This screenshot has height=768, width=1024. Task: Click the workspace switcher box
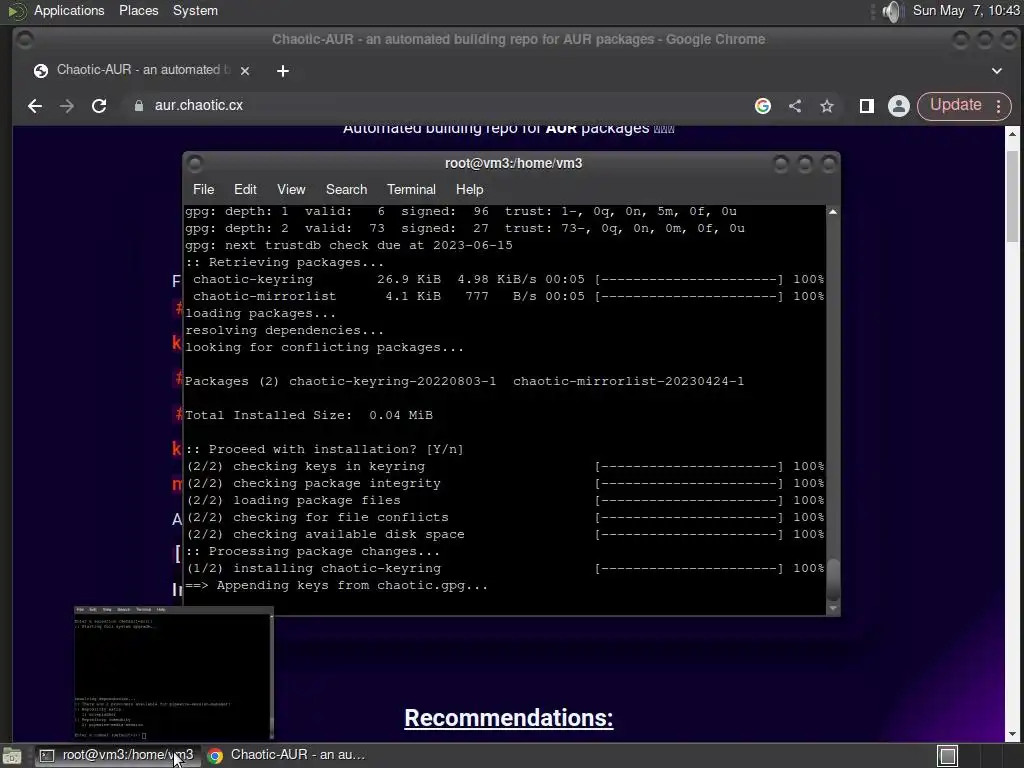point(948,756)
